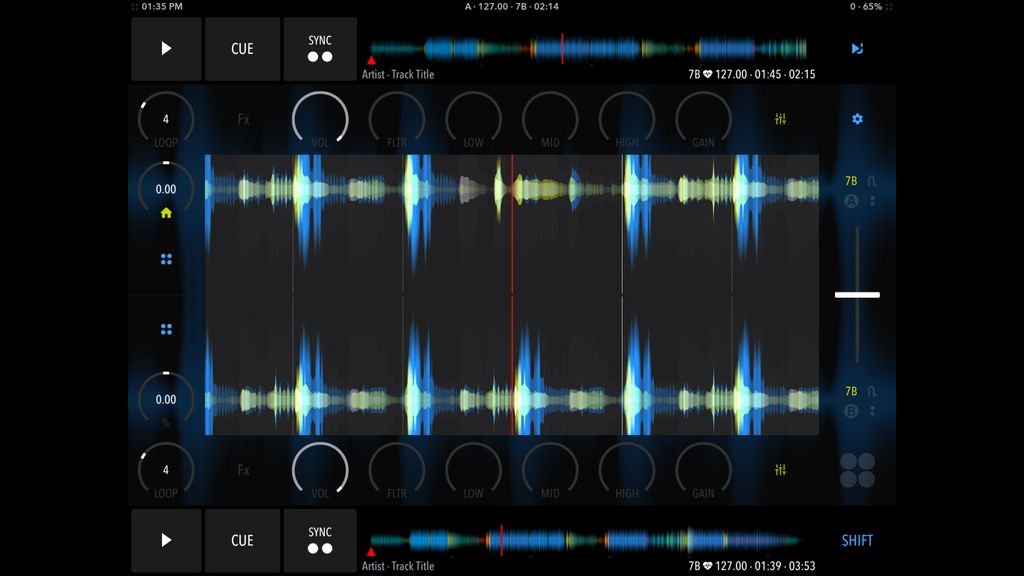The width and height of the screenshot is (1024, 576).
Task: Tap Artist - Track Title on the top deck
Action: click(x=398, y=74)
